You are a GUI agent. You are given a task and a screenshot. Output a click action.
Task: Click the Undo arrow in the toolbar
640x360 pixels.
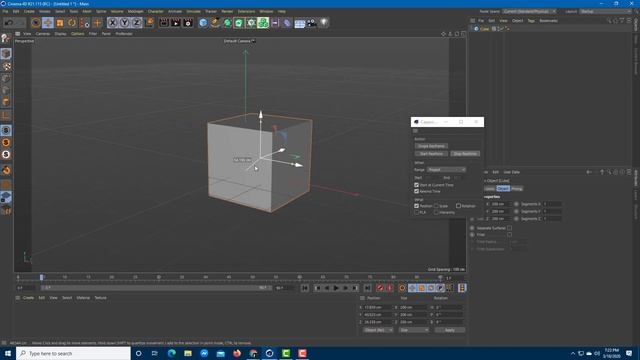8,23
